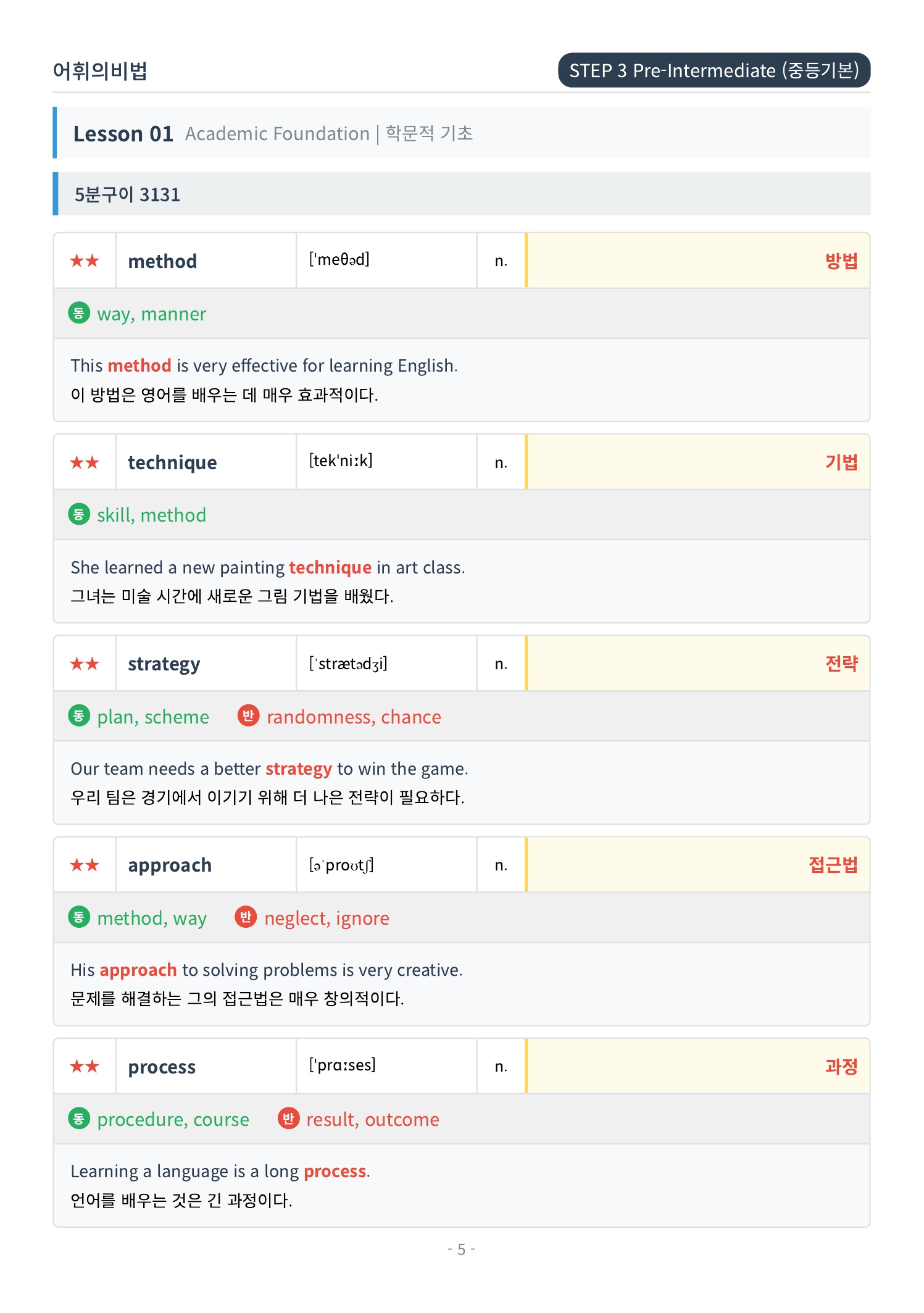Click the yellow meaning cell showing '접근법'
Image resolution: width=924 pixels, height=1313 pixels.
(x=697, y=865)
